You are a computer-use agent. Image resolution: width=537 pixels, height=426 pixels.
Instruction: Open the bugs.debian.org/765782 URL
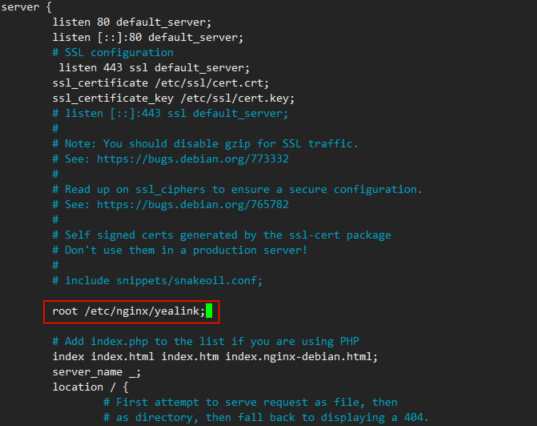pos(193,205)
